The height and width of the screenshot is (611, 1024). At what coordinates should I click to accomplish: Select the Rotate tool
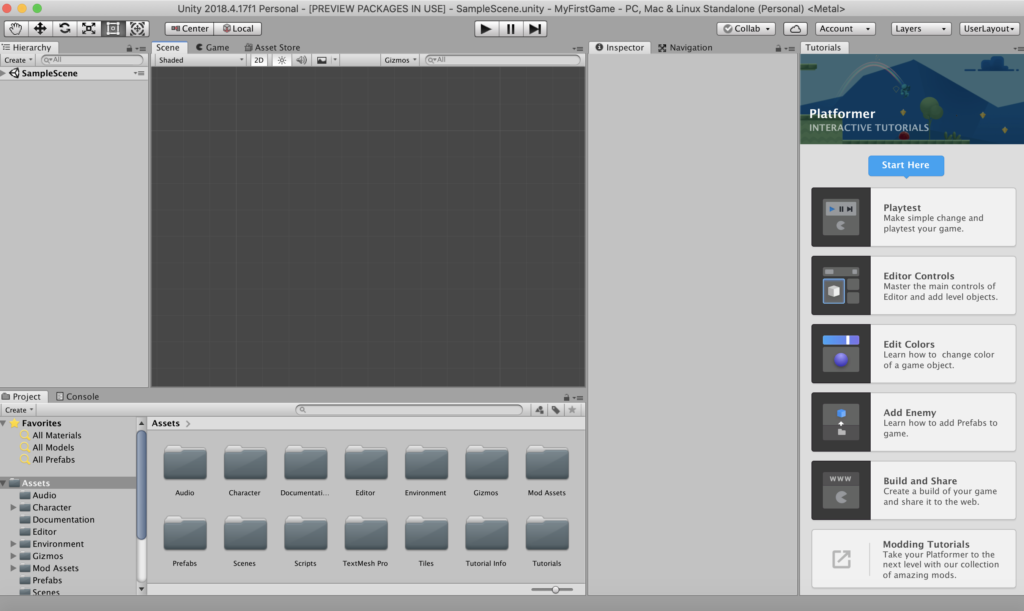[x=63, y=29]
